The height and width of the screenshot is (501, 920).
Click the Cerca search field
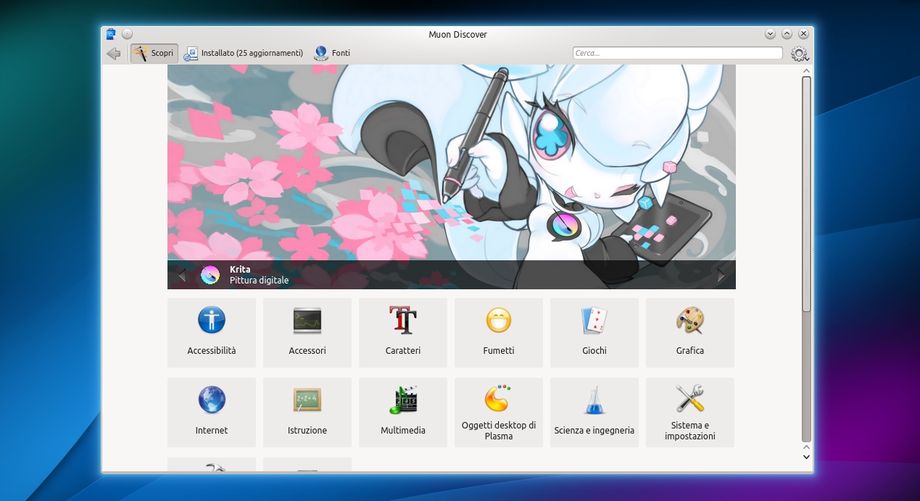(x=677, y=53)
